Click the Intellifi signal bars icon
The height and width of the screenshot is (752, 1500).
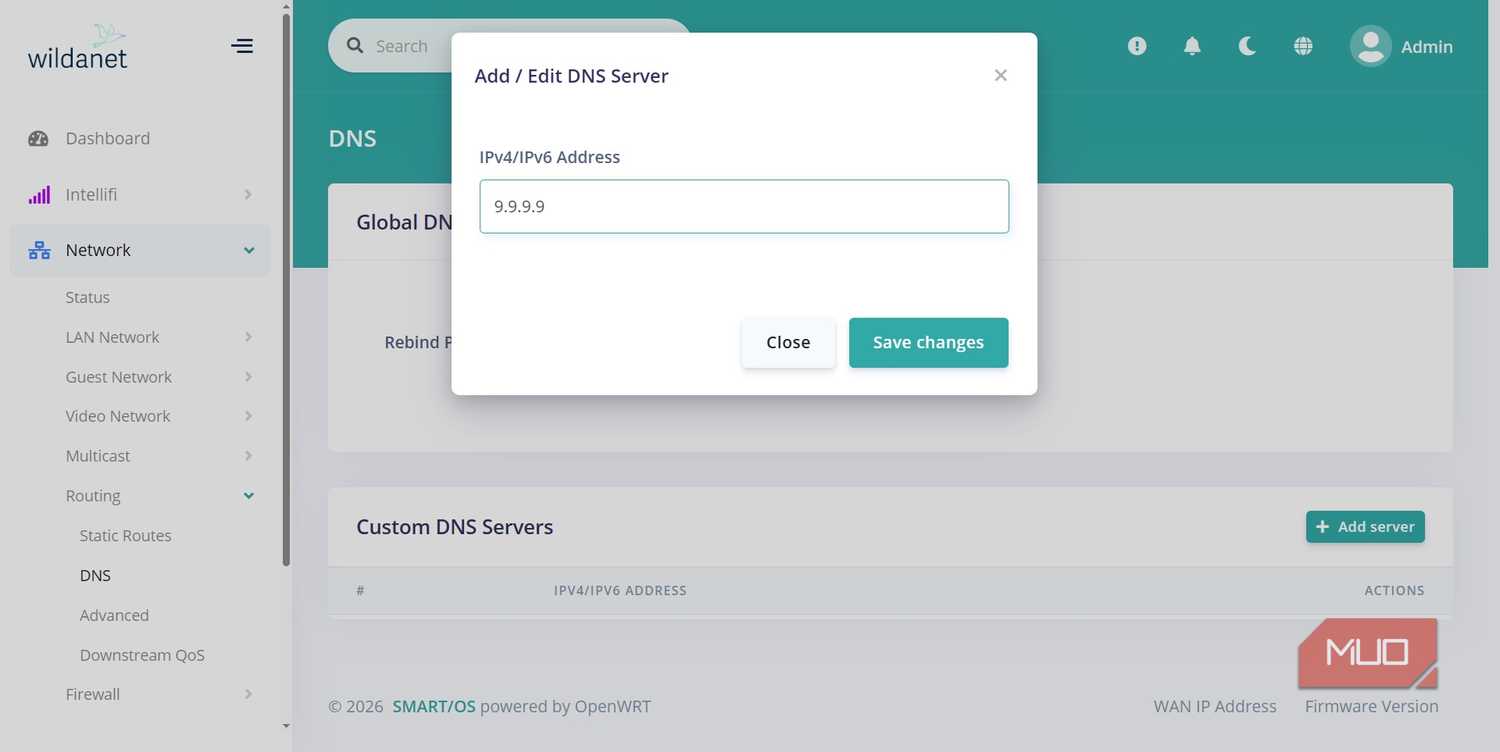(x=39, y=195)
